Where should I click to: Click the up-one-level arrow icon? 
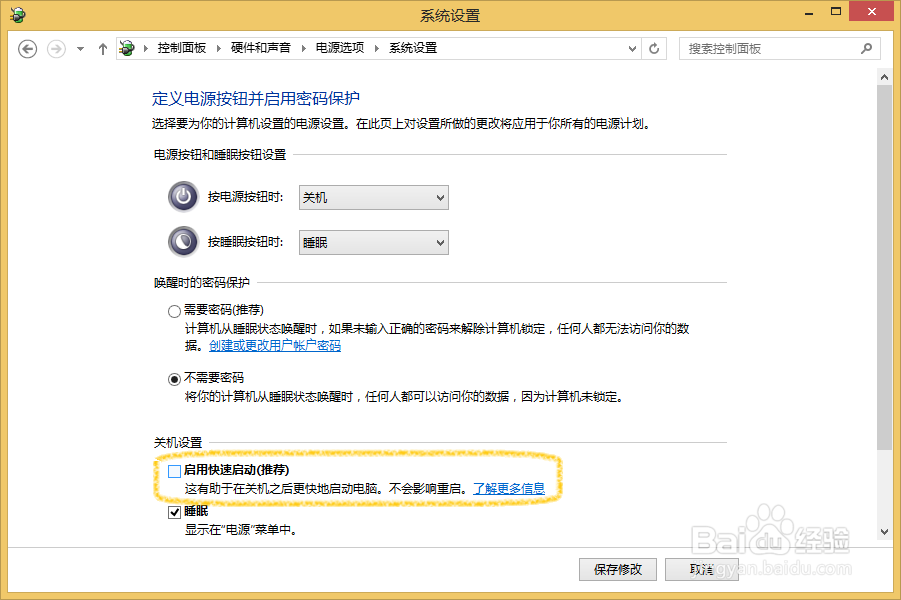coord(102,47)
